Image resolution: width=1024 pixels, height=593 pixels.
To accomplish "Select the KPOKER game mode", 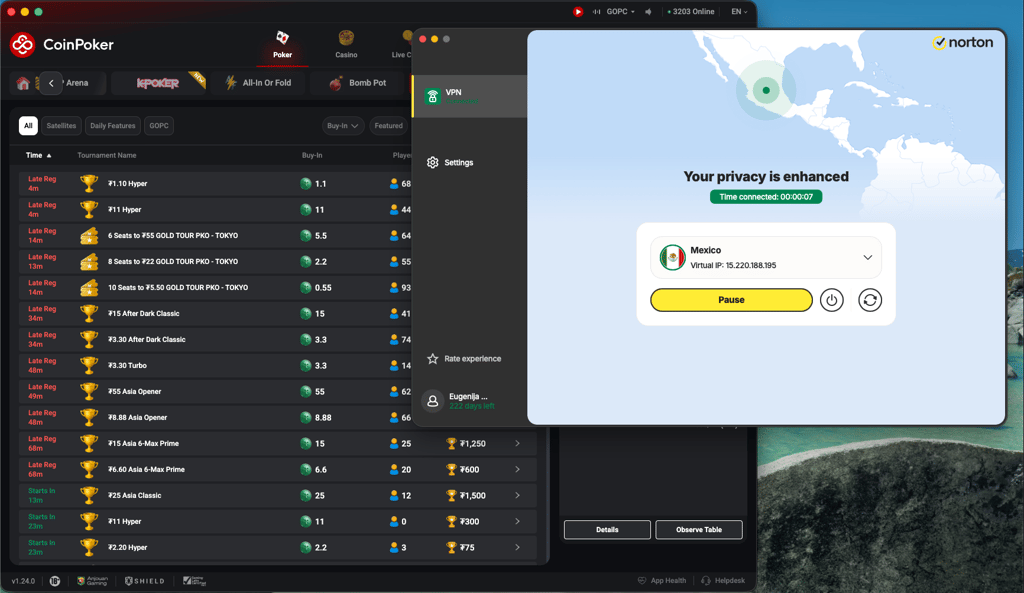I will coord(157,83).
